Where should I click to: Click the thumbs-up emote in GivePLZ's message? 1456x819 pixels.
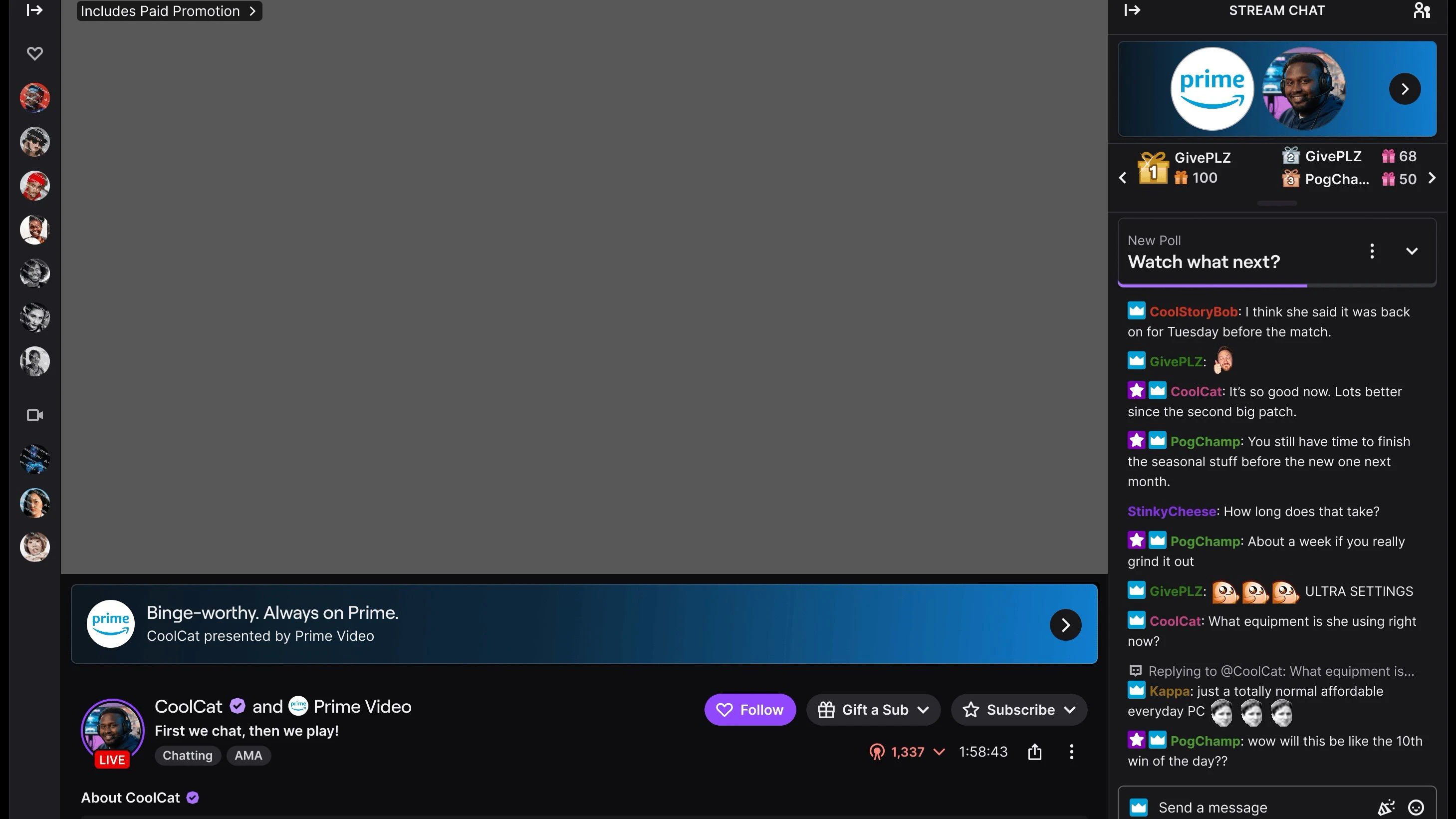tap(1223, 360)
